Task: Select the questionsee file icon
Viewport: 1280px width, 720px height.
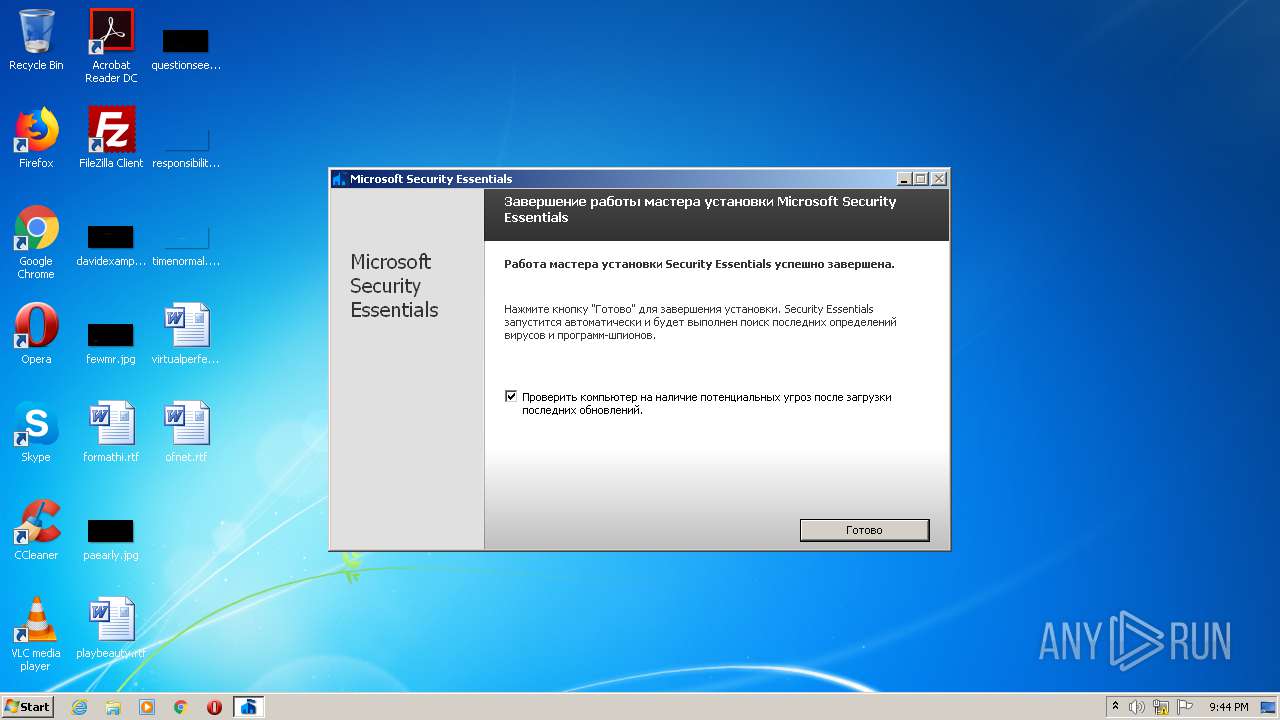Action: pyautogui.click(x=186, y=48)
